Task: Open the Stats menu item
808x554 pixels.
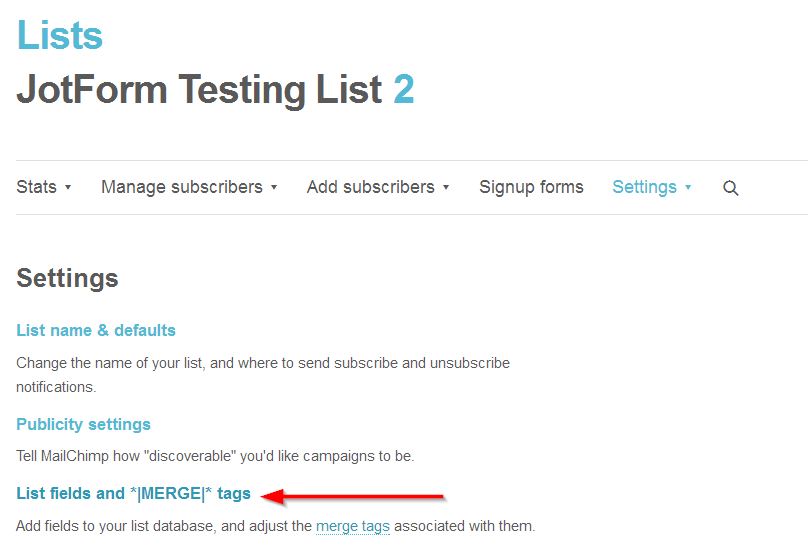Action: [x=37, y=187]
